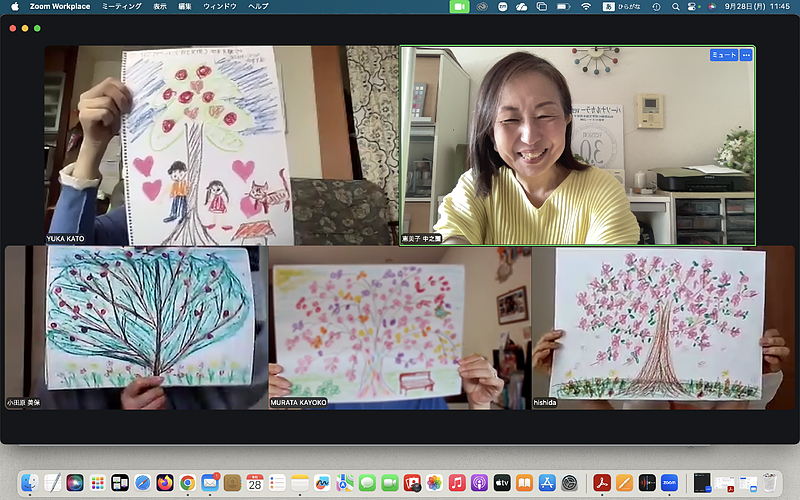Open Music from the Dock
This screenshot has width=800, height=500.
coord(457,482)
